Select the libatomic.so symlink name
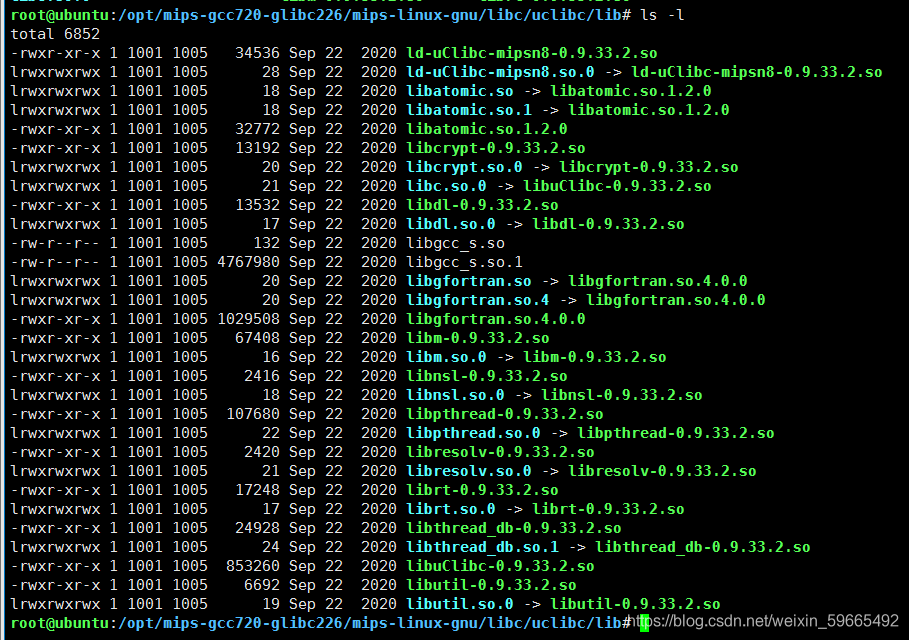Image resolution: width=909 pixels, height=640 pixels. coord(460,92)
